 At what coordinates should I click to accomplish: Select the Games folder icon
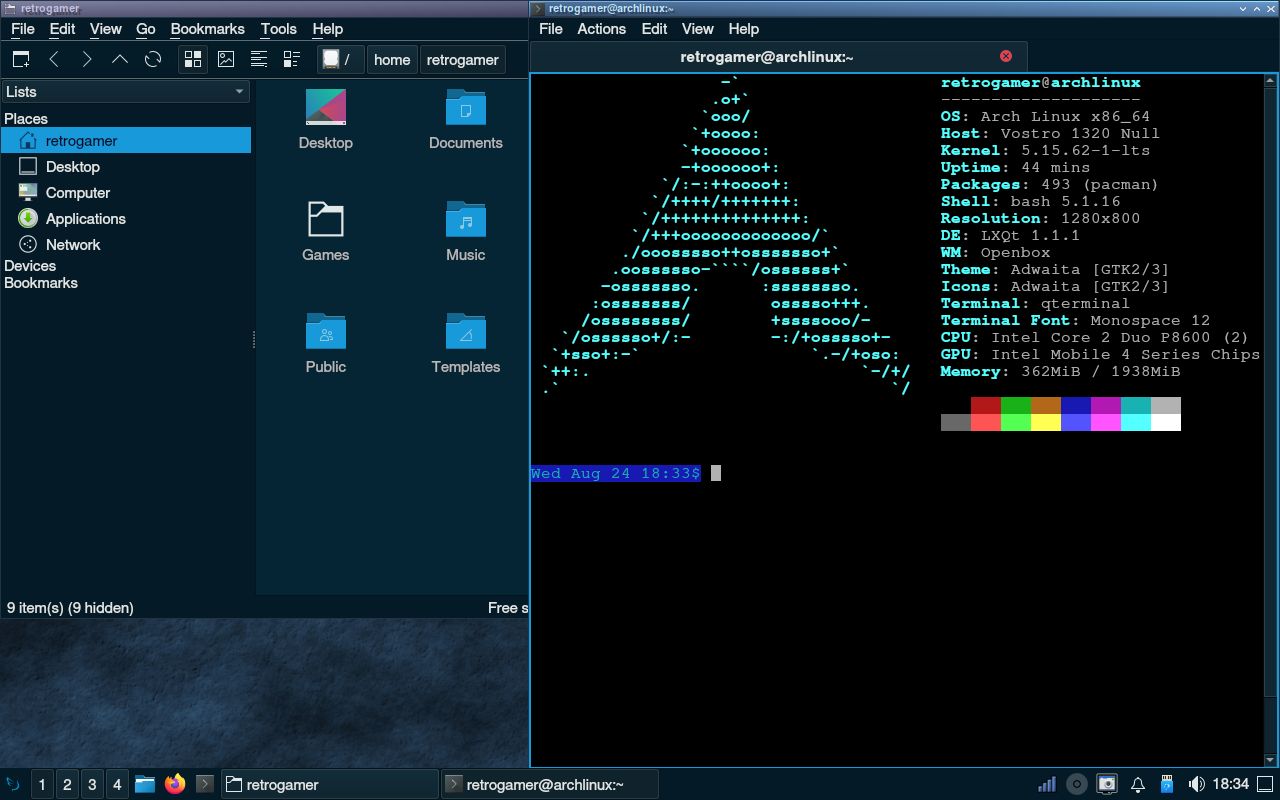(x=326, y=231)
